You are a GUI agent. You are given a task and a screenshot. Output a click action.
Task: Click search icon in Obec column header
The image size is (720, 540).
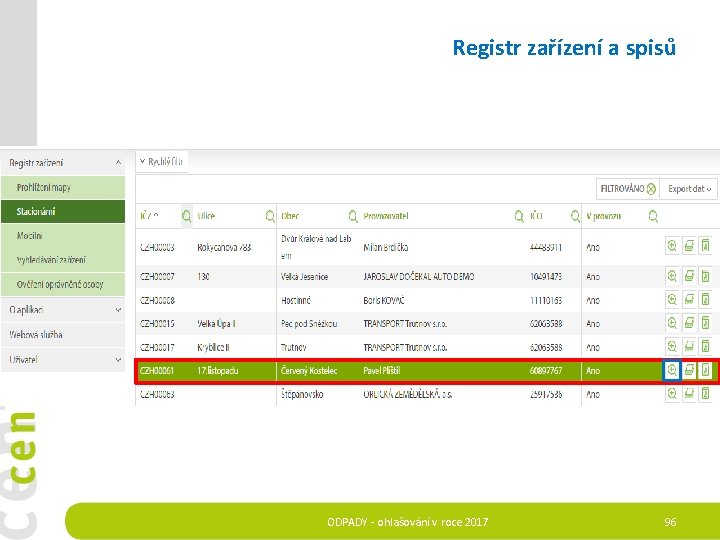point(353,216)
